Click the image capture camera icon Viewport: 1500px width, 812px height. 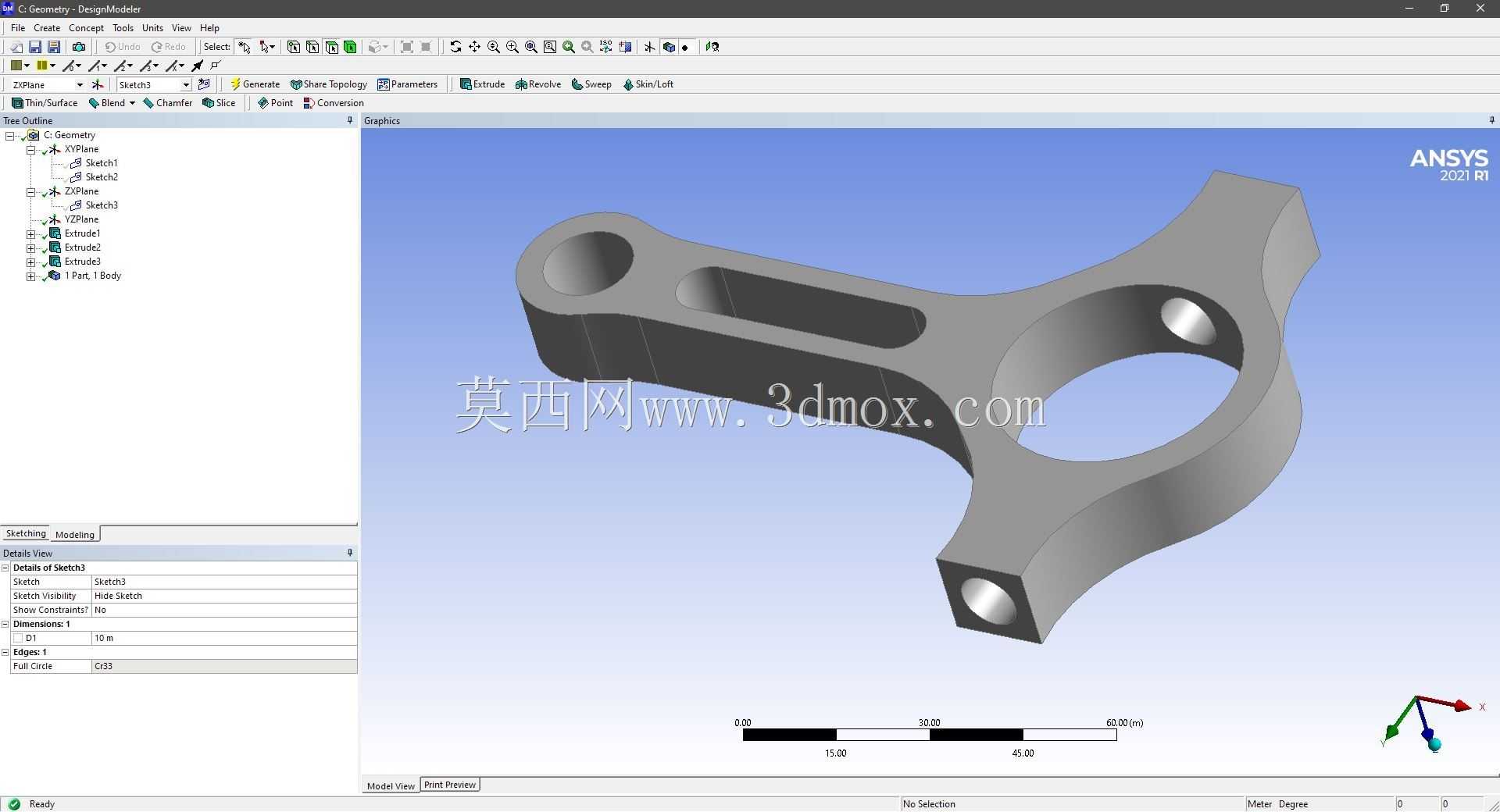[79, 47]
